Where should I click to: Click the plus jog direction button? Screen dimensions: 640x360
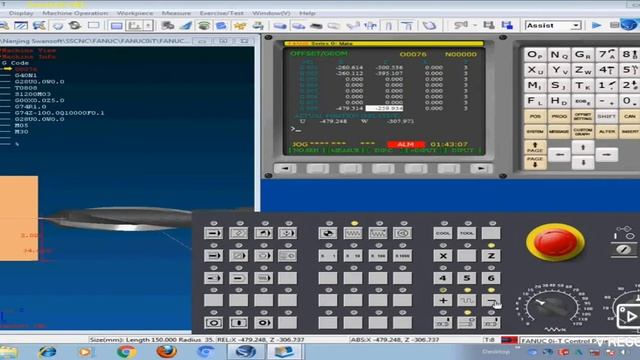point(442,300)
